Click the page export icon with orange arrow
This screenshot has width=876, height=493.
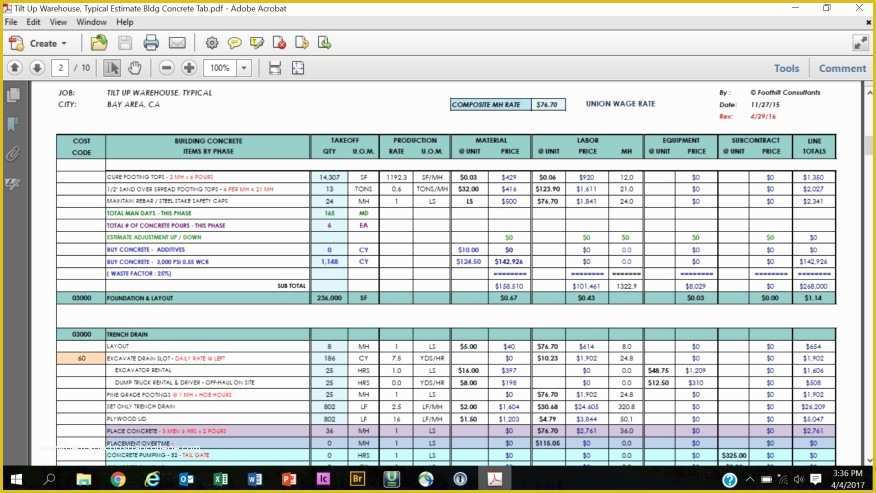click(x=302, y=43)
